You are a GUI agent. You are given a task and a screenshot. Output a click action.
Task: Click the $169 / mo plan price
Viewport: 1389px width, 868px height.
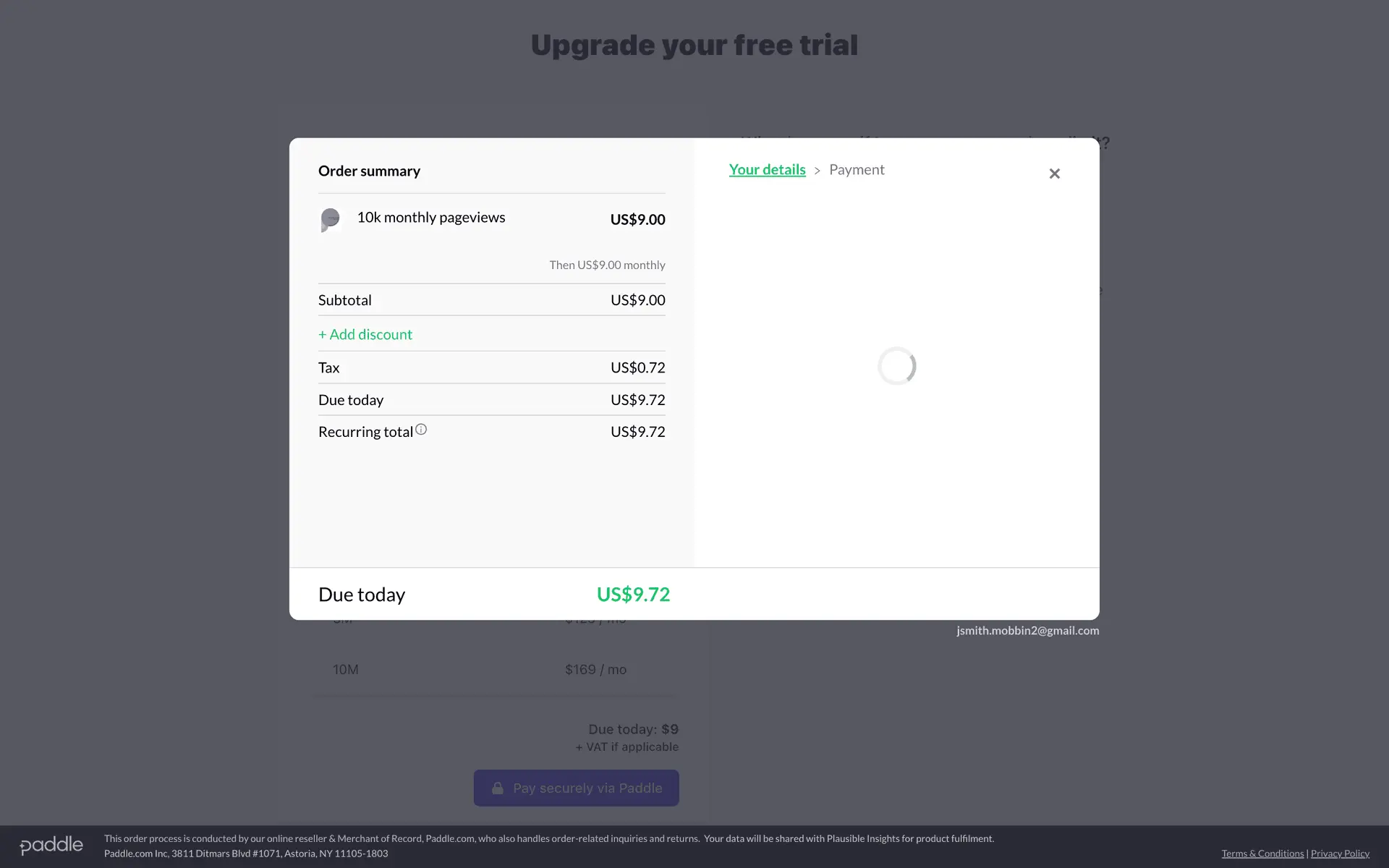click(595, 670)
